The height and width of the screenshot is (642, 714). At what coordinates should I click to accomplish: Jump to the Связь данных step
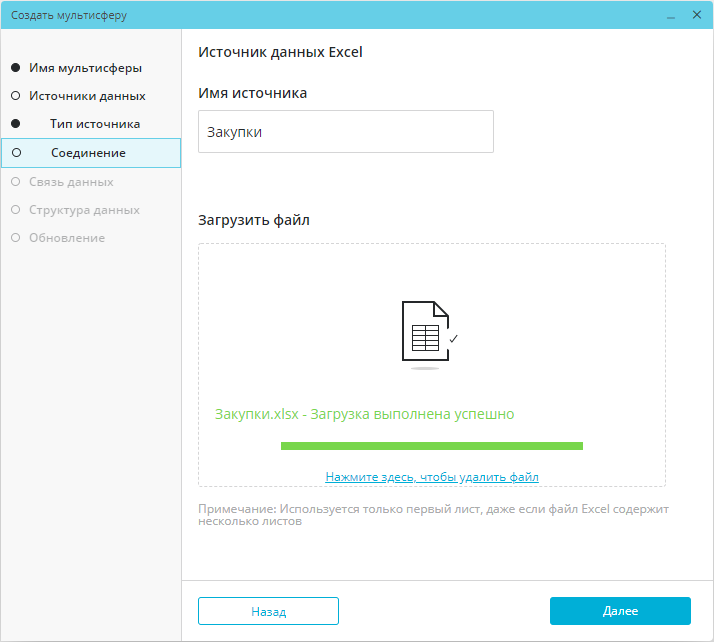point(71,182)
